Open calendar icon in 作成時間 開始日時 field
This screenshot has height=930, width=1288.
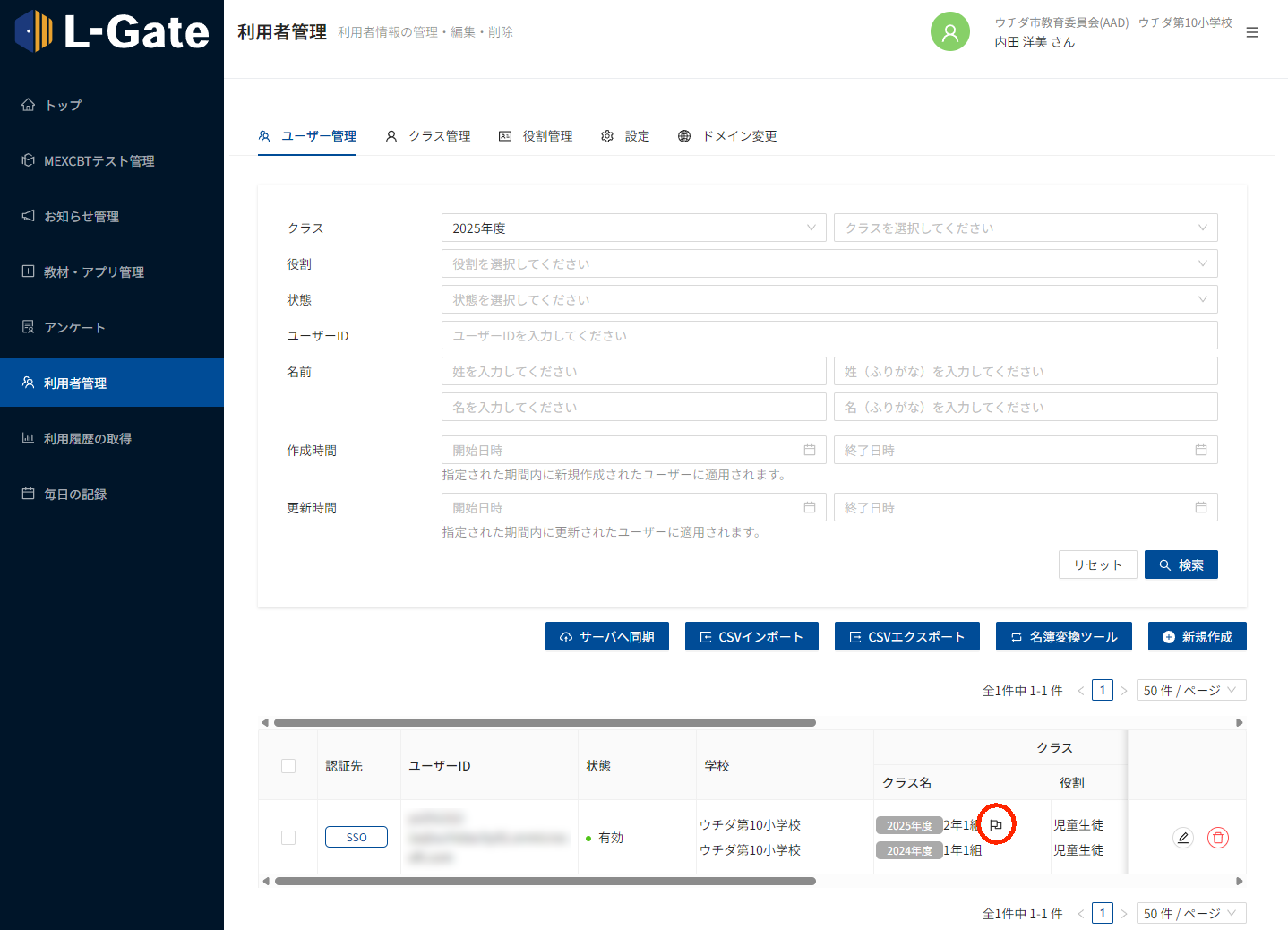pos(810,450)
